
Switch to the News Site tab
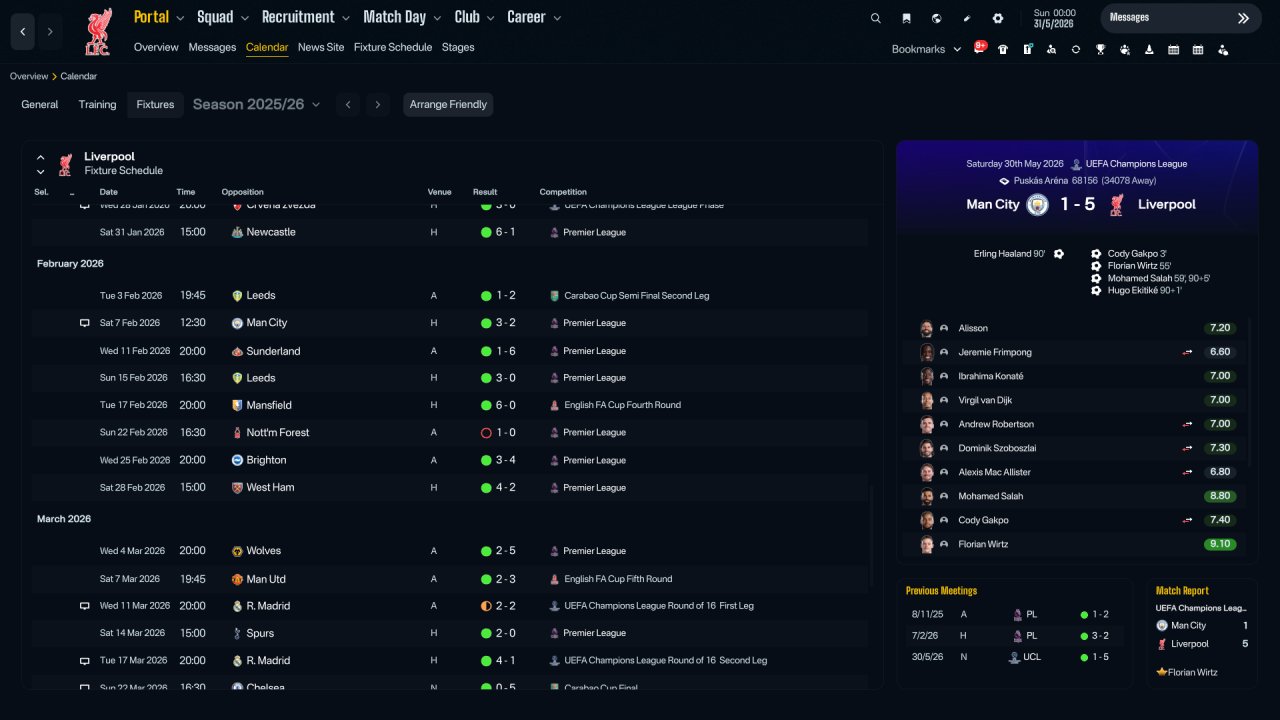(x=321, y=47)
